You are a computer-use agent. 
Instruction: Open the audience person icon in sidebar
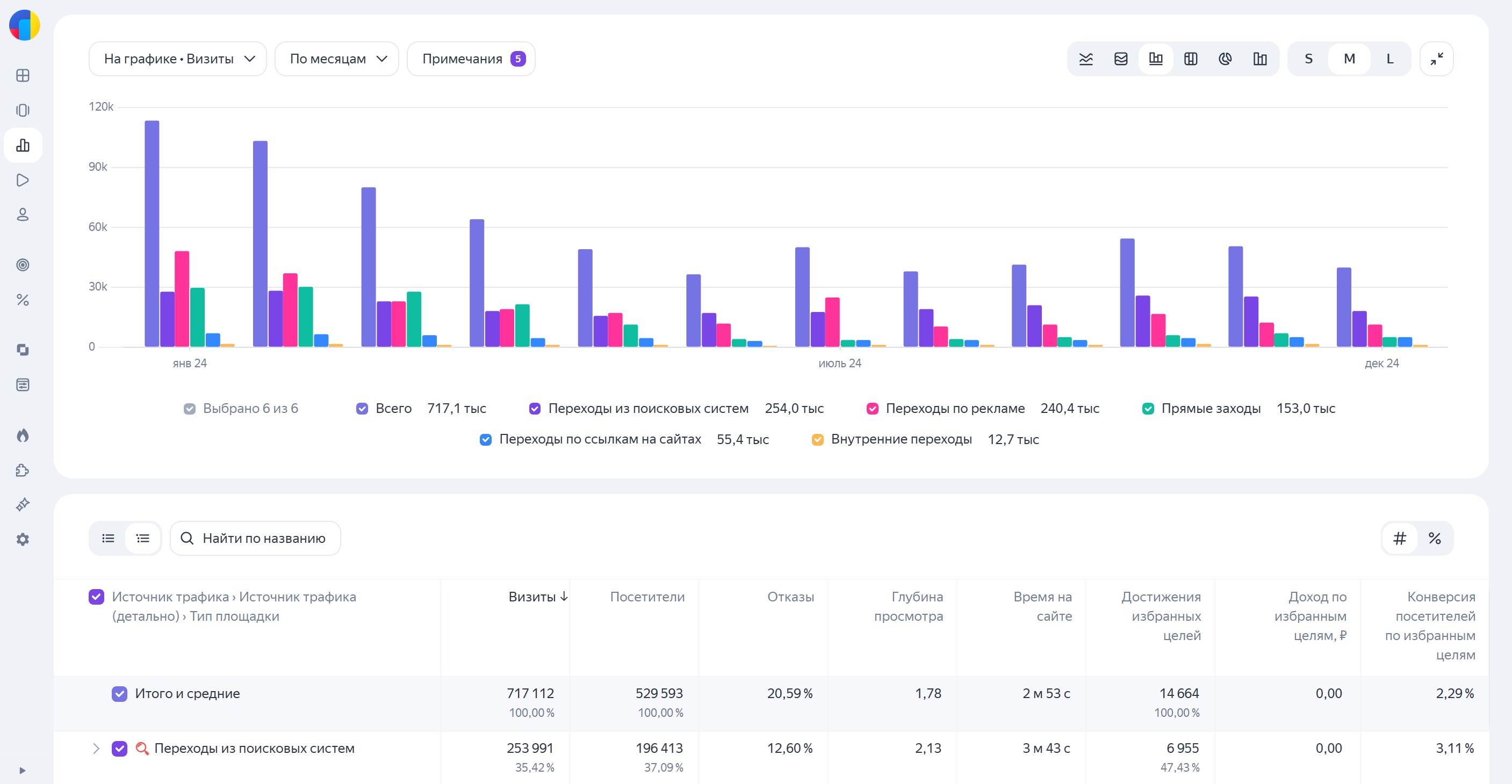pyautogui.click(x=23, y=215)
